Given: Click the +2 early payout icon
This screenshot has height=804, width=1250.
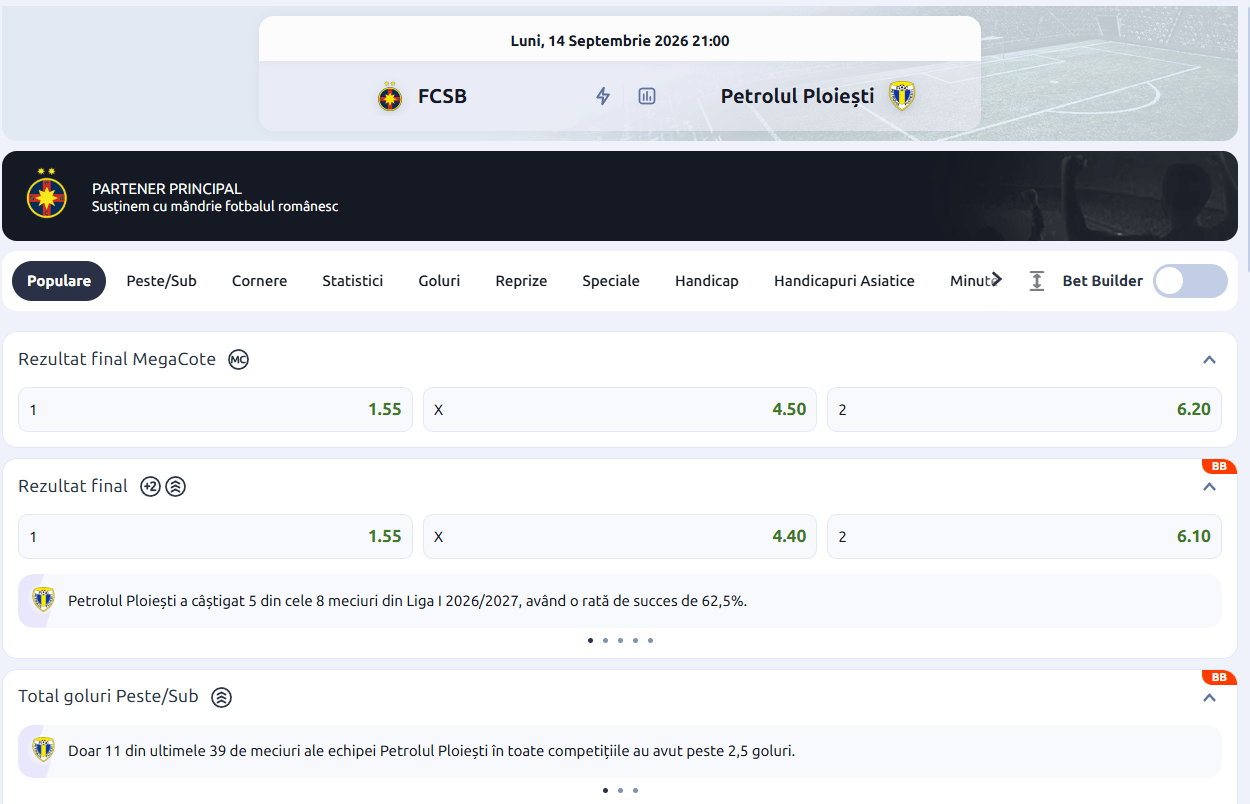Looking at the screenshot, I should (150, 487).
